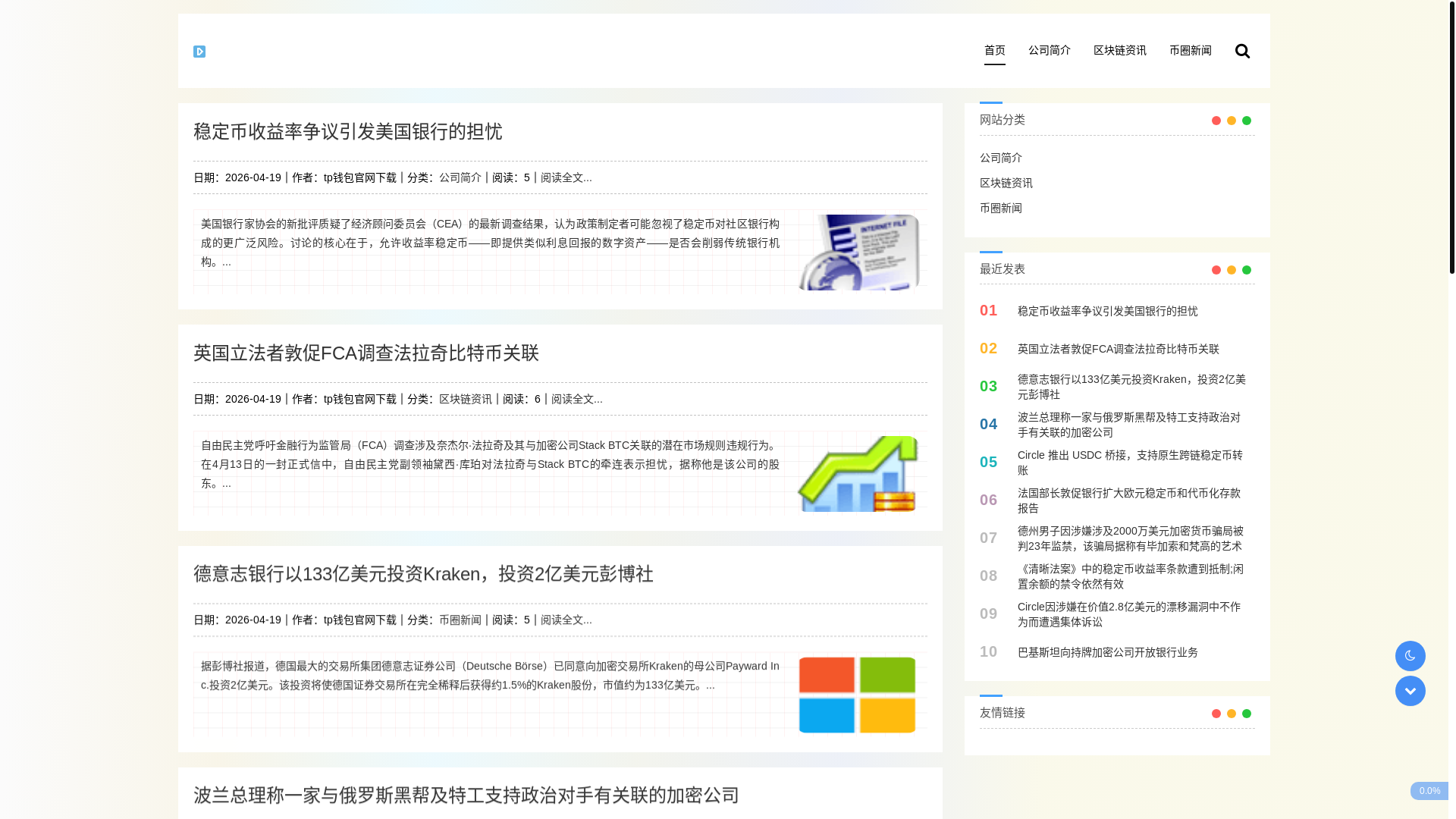Click category 币圈新闻 in third article meta

click(x=460, y=620)
